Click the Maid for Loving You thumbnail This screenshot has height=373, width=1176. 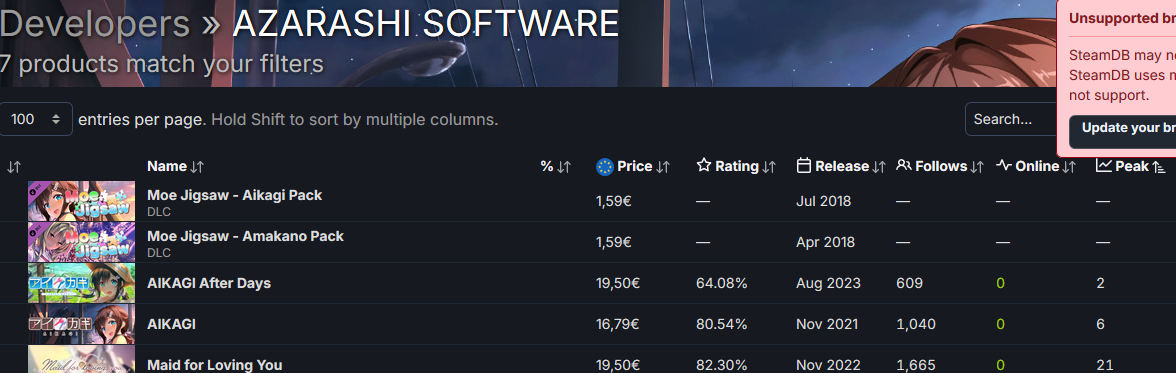[x=82, y=359]
